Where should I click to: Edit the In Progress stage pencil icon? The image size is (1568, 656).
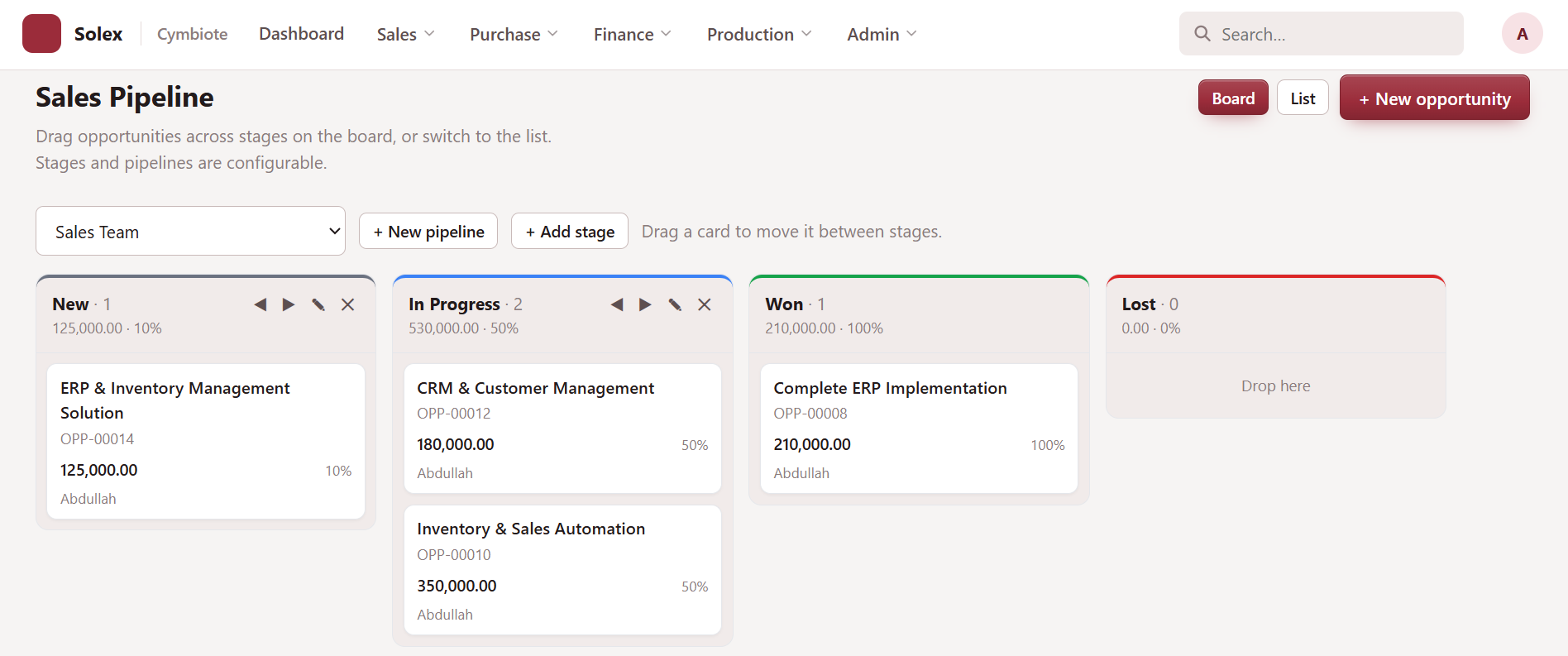click(675, 304)
